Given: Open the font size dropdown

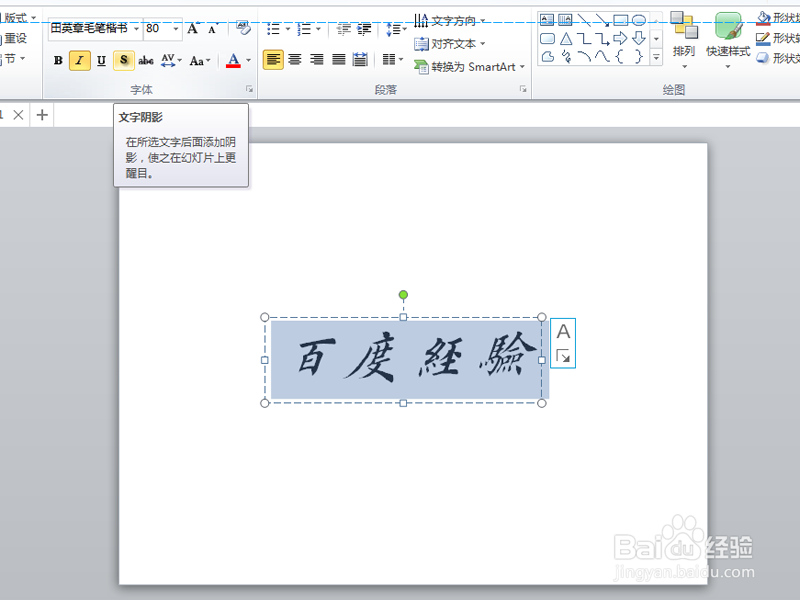Looking at the screenshot, I should point(176,28).
